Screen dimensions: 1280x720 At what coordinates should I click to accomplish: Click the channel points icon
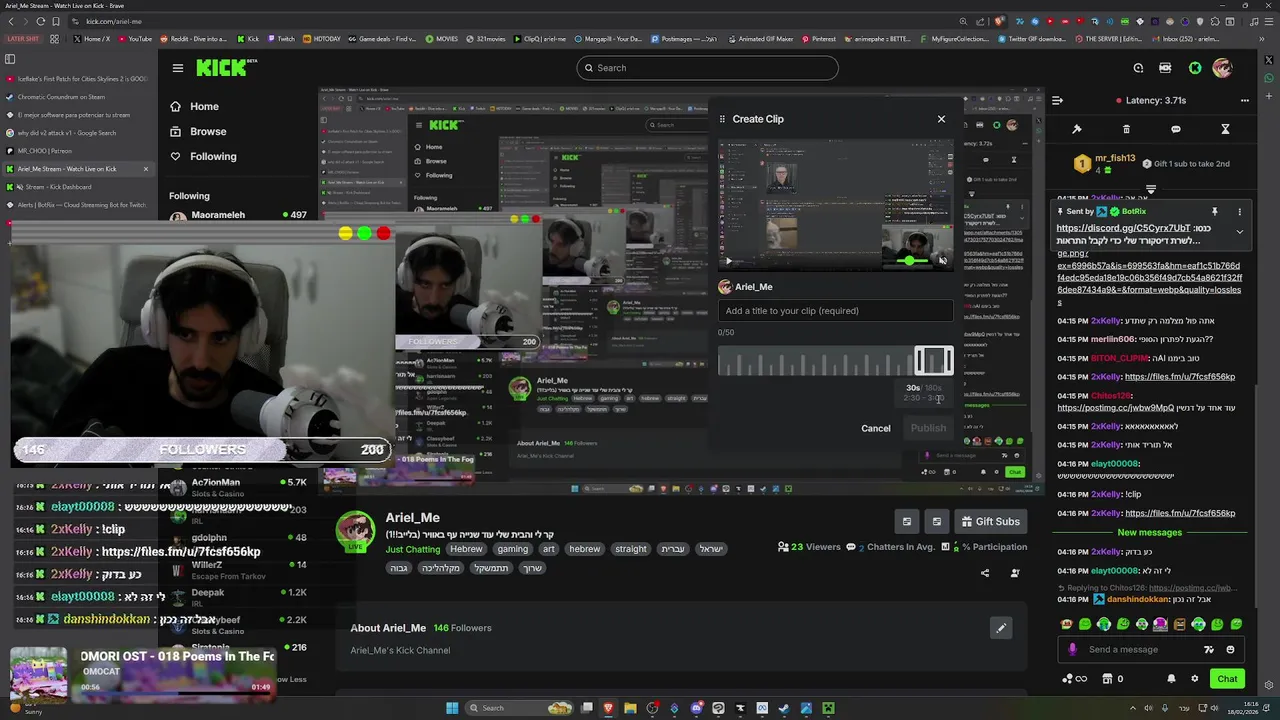click(1074, 679)
